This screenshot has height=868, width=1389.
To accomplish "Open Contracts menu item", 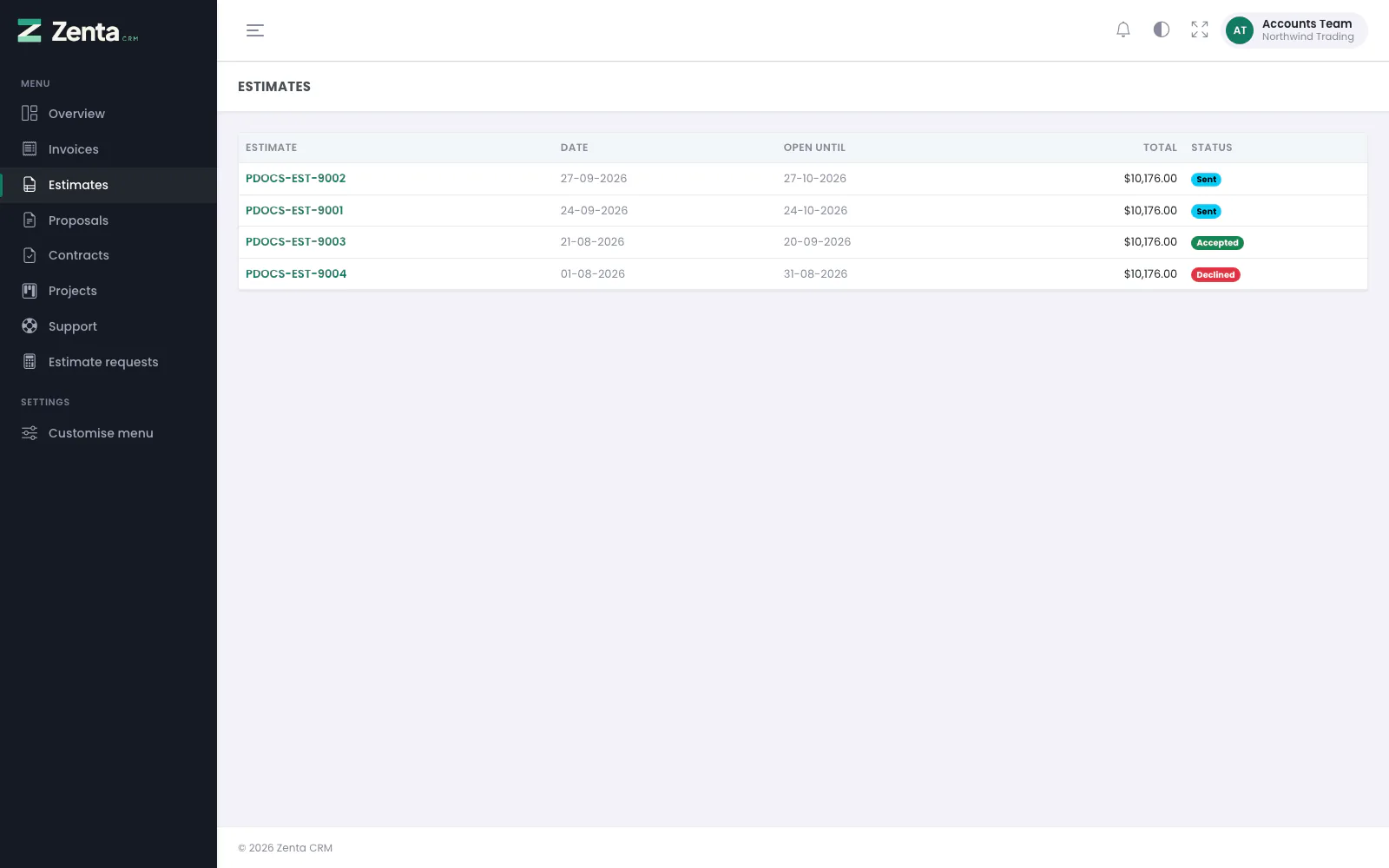I will (109, 255).
